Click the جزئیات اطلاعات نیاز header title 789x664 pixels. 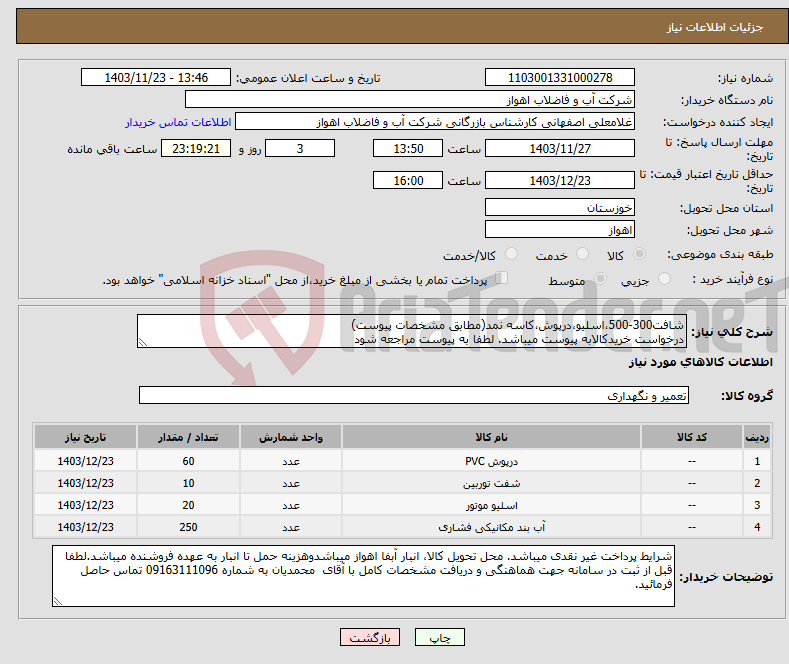[x=715, y=27]
